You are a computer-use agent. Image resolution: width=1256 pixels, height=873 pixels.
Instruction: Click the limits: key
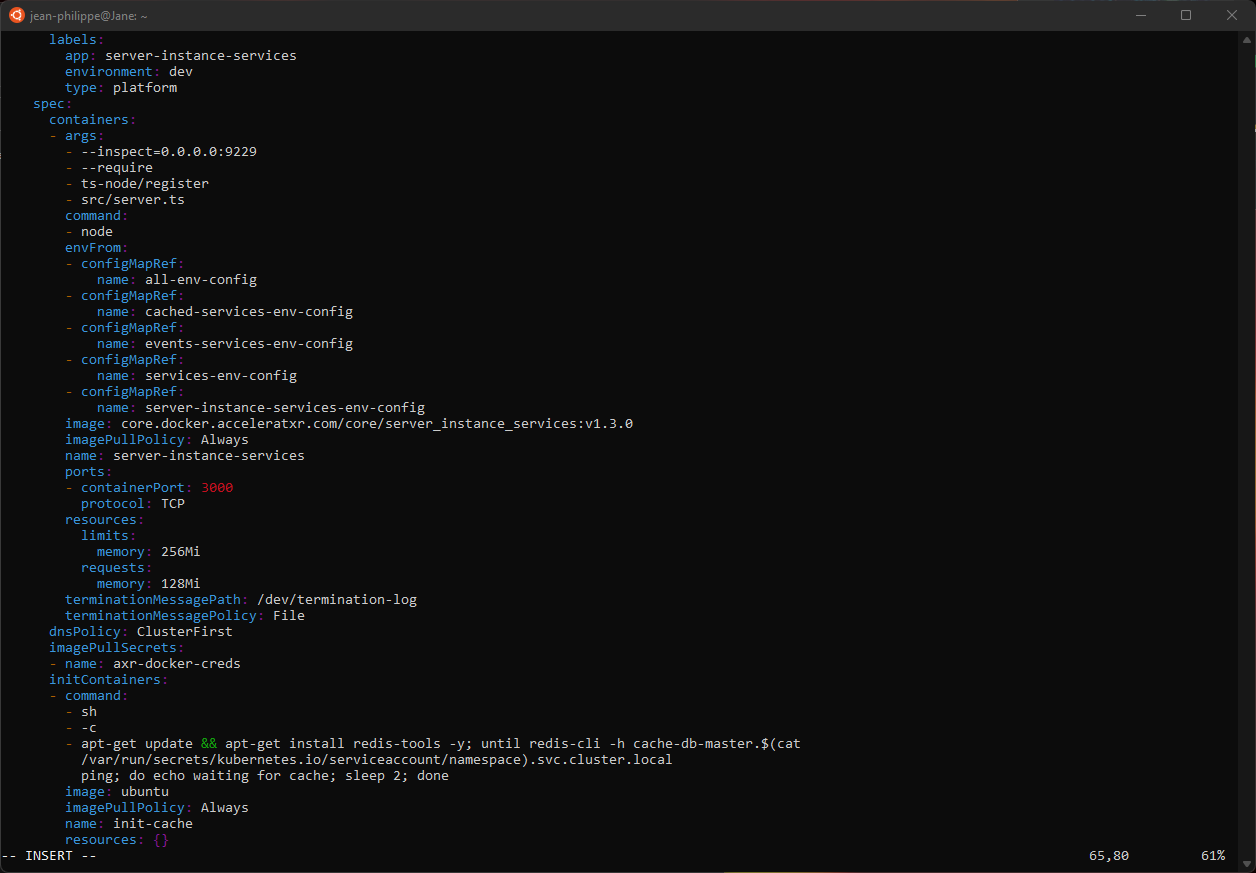pyautogui.click(x=109, y=536)
